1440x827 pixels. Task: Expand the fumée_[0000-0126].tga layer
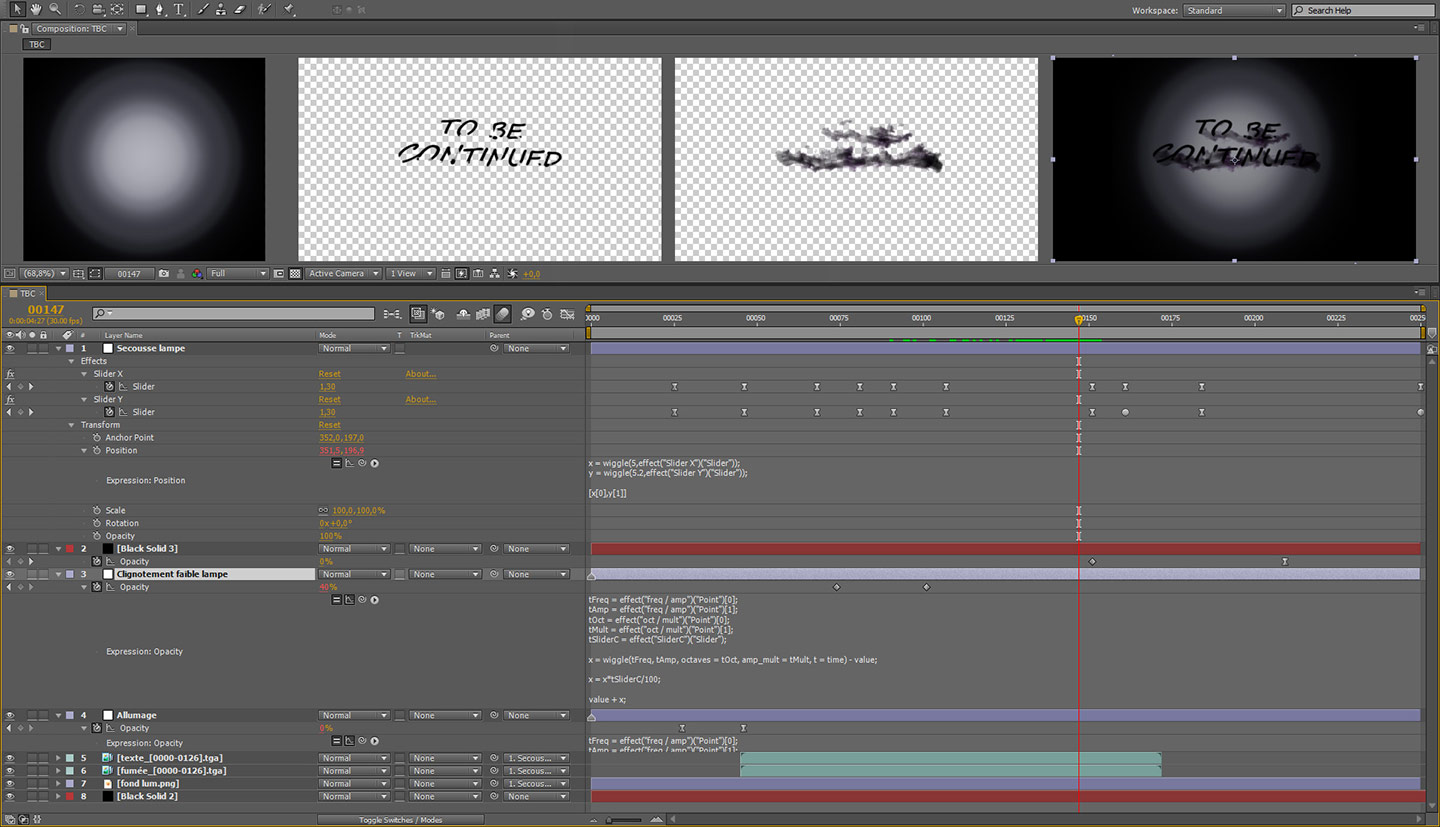[58, 771]
